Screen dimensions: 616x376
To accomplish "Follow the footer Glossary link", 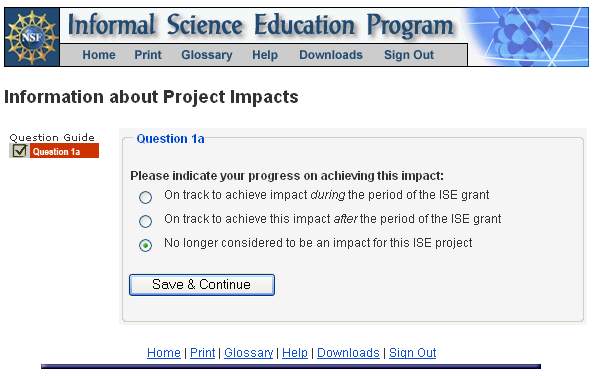I will (x=249, y=353).
